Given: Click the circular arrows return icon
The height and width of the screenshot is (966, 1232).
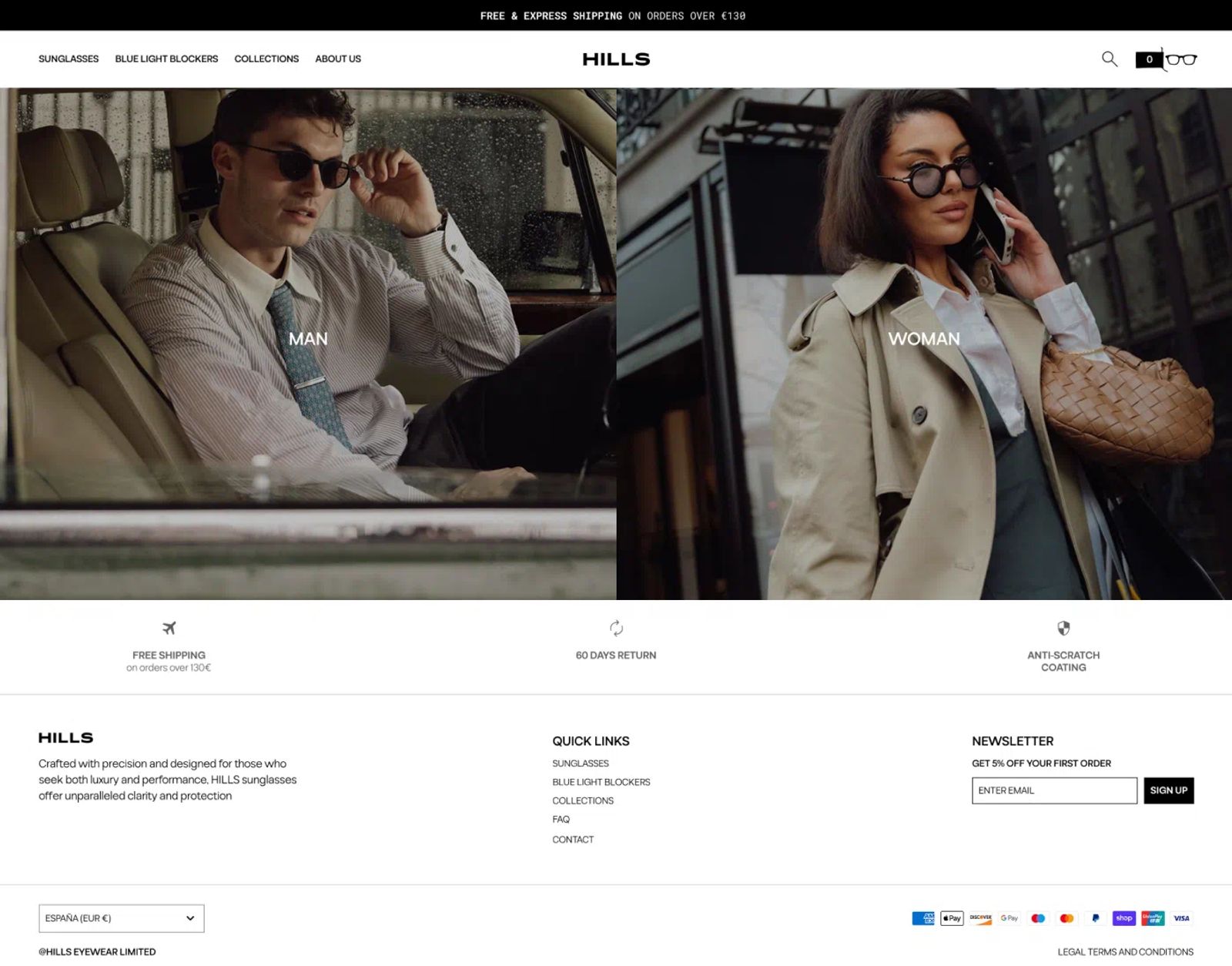Looking at the screenshot, I should 616,628.
